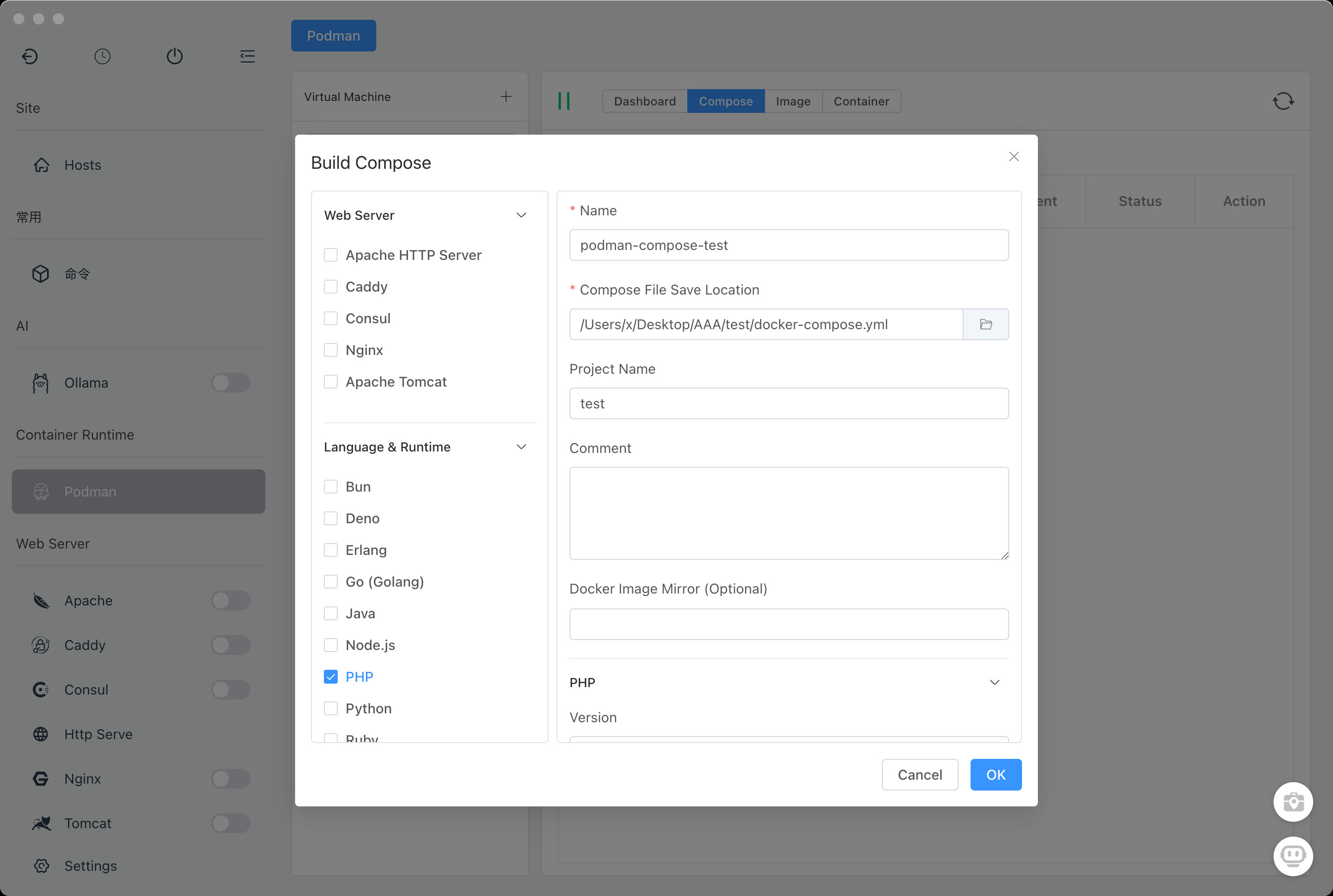
Task: Collapse the Web Server section chevron
Action: [x=521, y=215]
